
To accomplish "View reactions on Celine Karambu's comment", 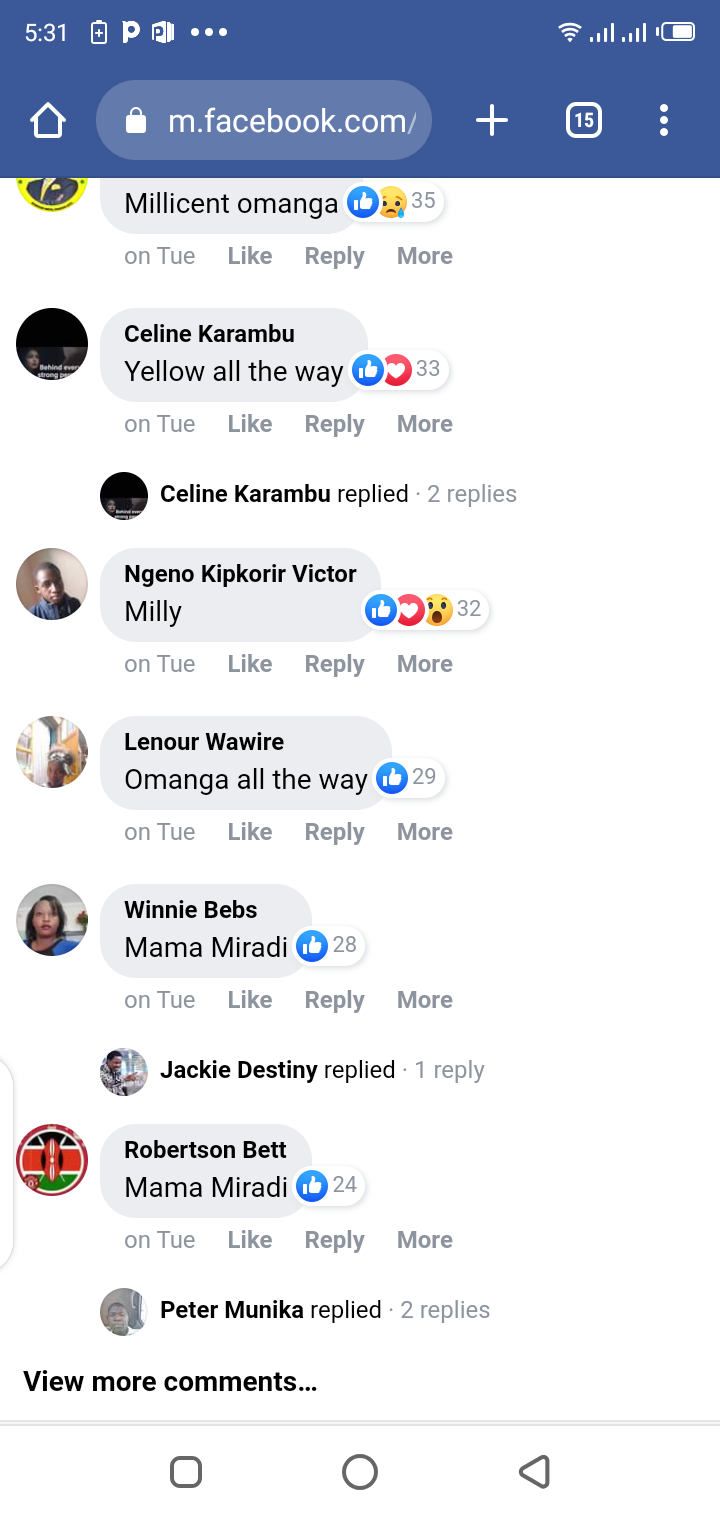I will (x=398, y=370).
